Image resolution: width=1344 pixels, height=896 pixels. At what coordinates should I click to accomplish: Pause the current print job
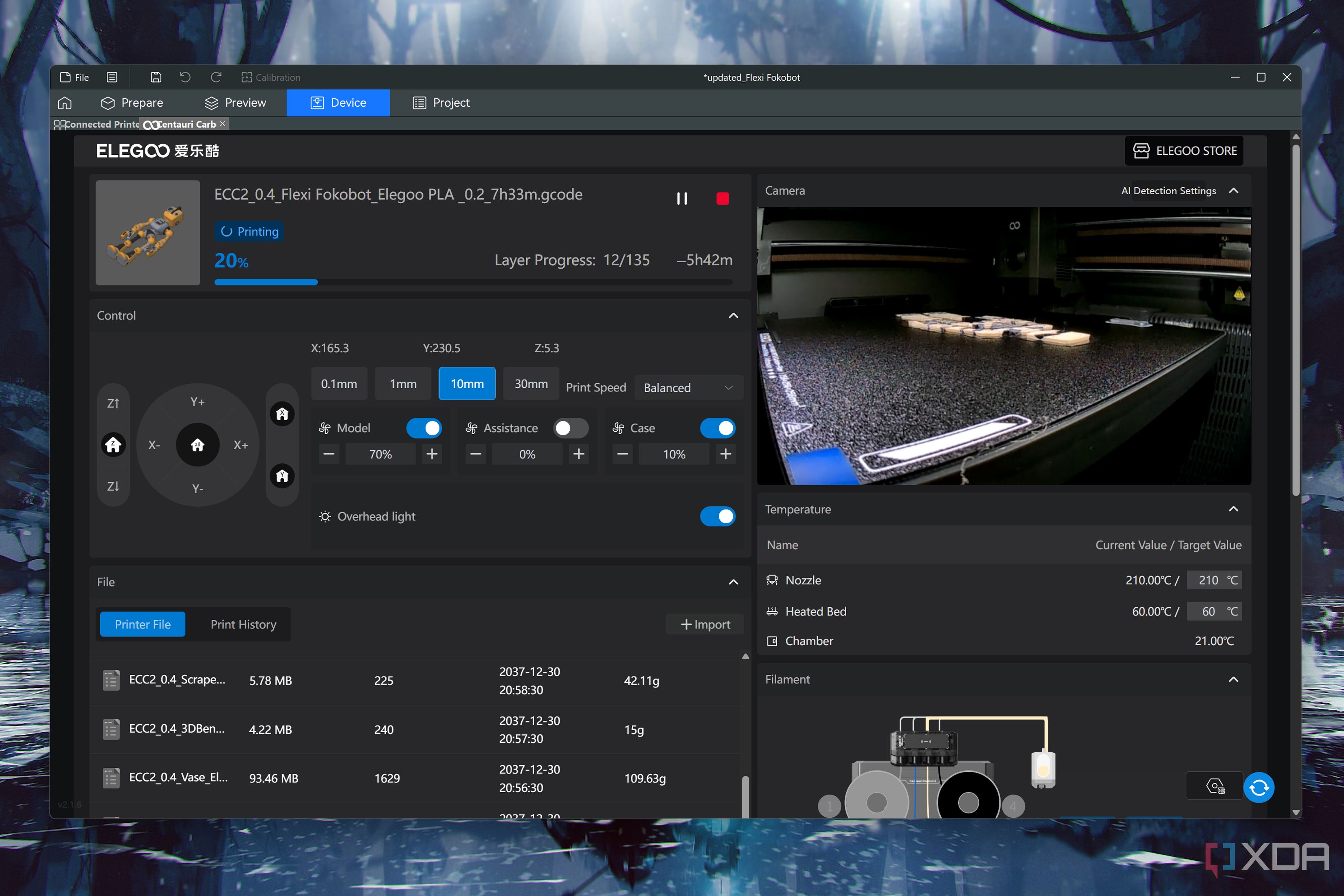pyautogui.click(x=682, y=198)
